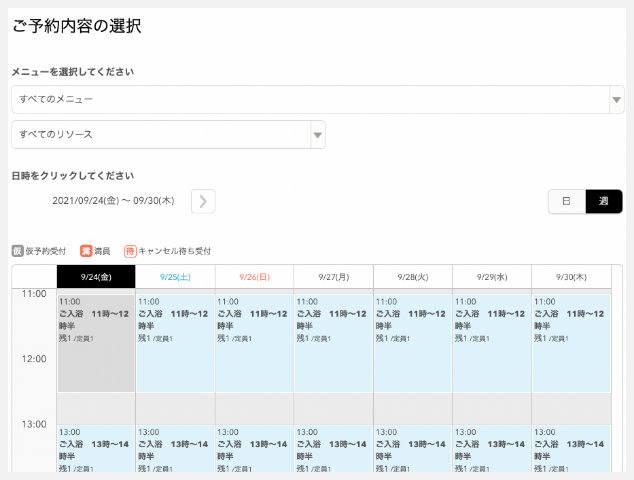Switch to 日 (day) view

click(566, 201)
